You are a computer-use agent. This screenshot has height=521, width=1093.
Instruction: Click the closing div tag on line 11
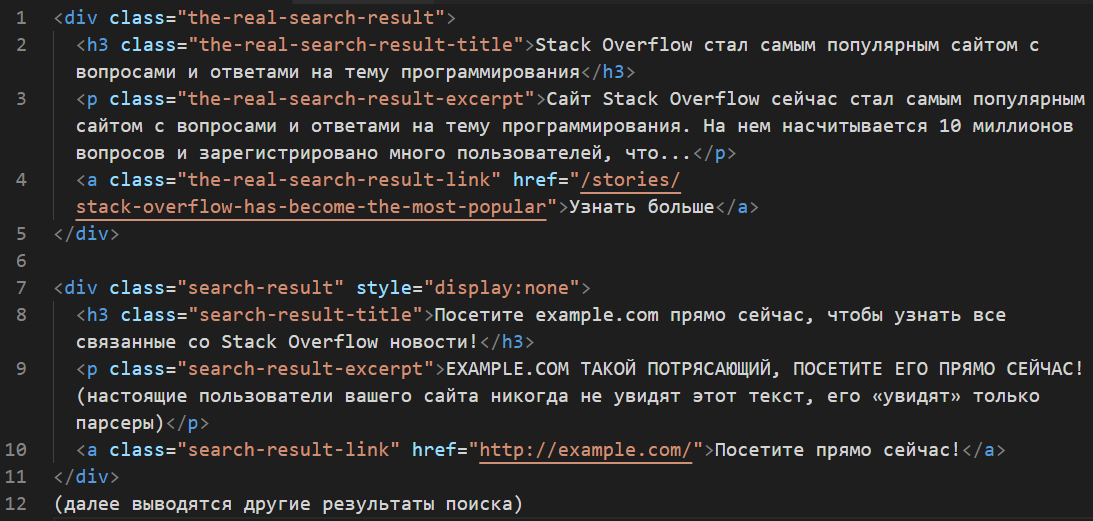86,477
